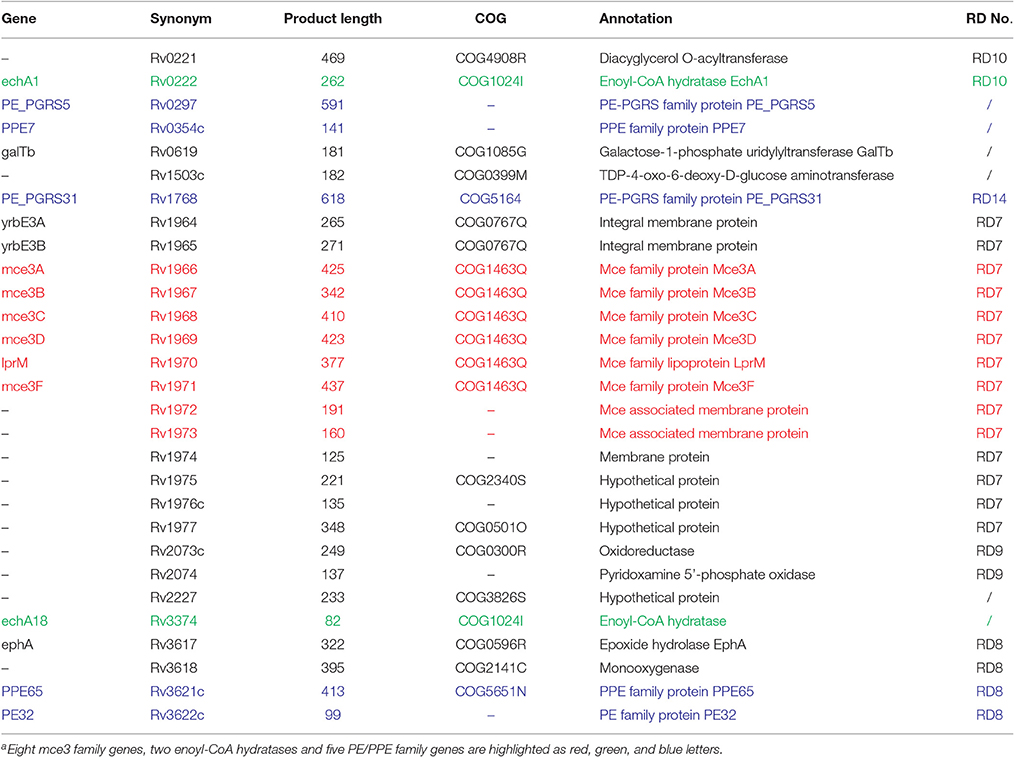Select synonym Rv2073c

pyautogui.click(x=177, y=551)
